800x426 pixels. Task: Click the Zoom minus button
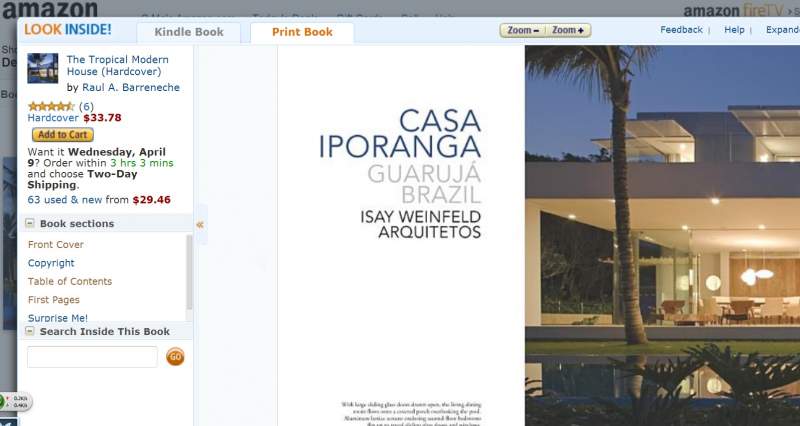point(523,30)
